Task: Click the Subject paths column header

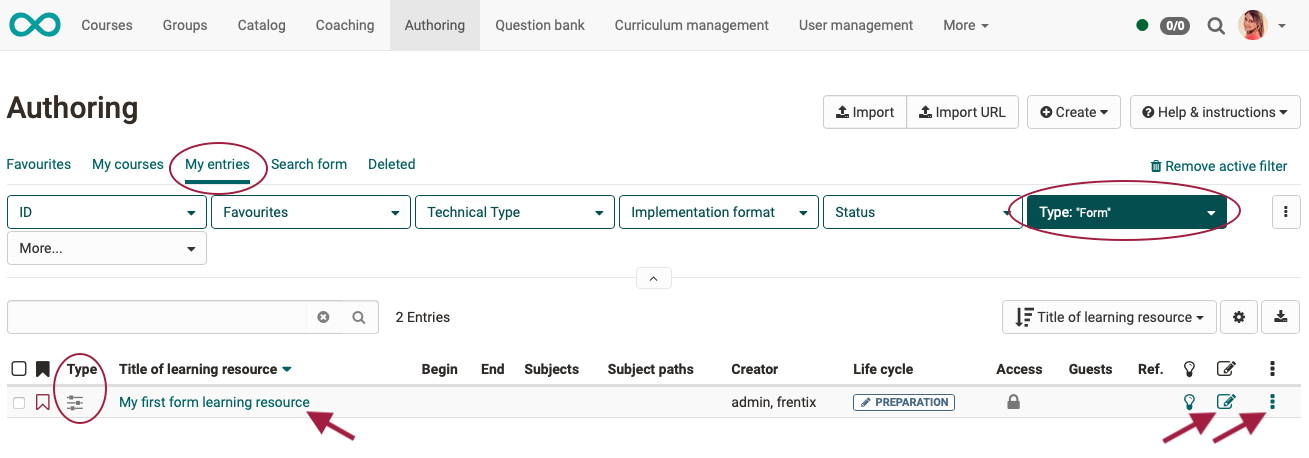Action: tap(650, 369)
